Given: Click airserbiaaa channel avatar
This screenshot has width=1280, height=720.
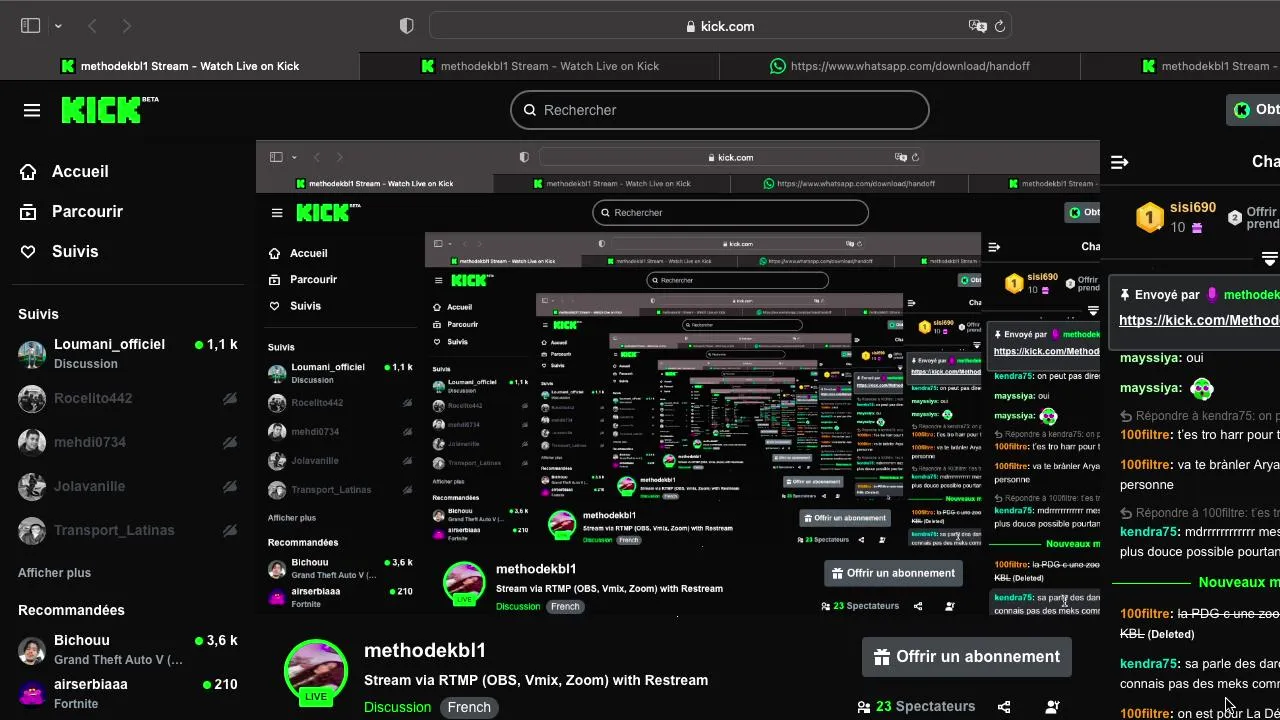Looking at the screenshot, I should tap(32, 694).
